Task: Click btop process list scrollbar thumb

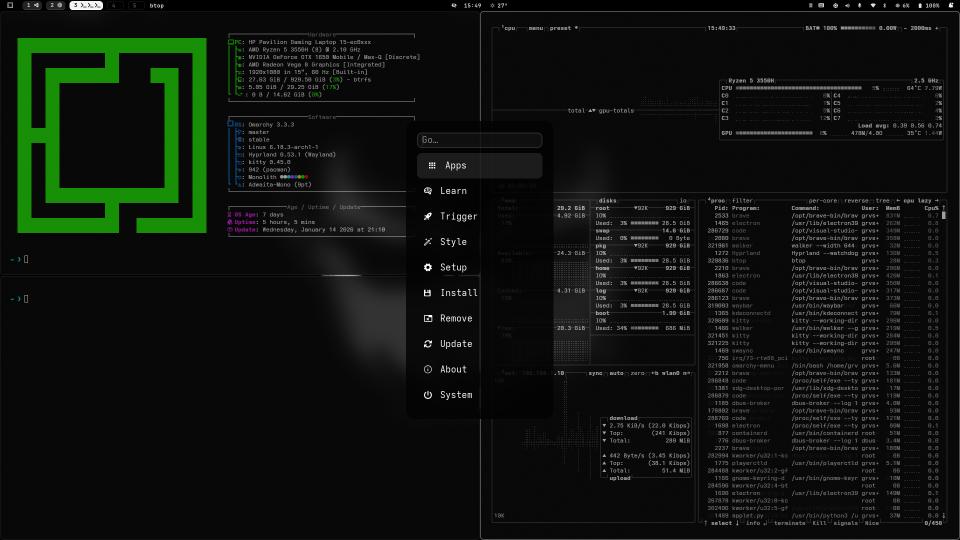Action: (943, 216)
